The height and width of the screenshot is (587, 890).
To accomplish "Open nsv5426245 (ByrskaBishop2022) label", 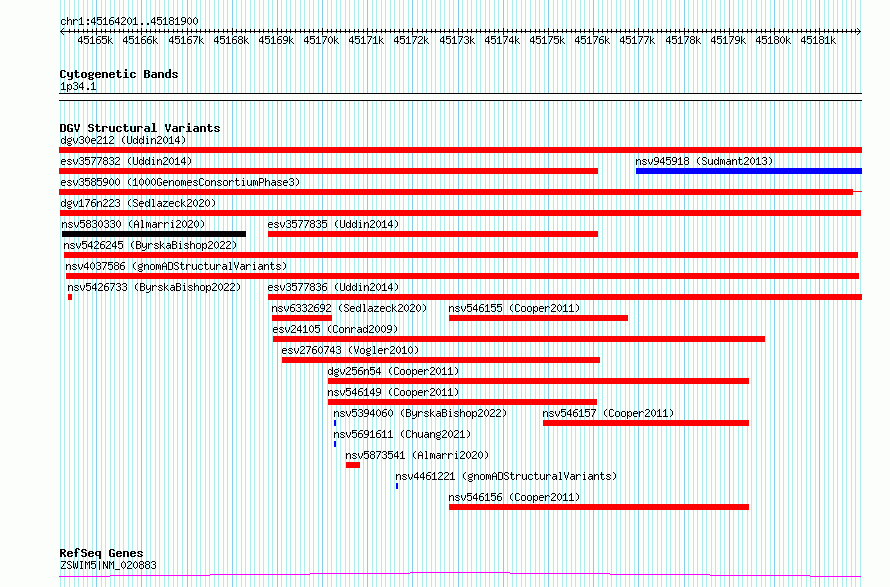I will 150,245.
